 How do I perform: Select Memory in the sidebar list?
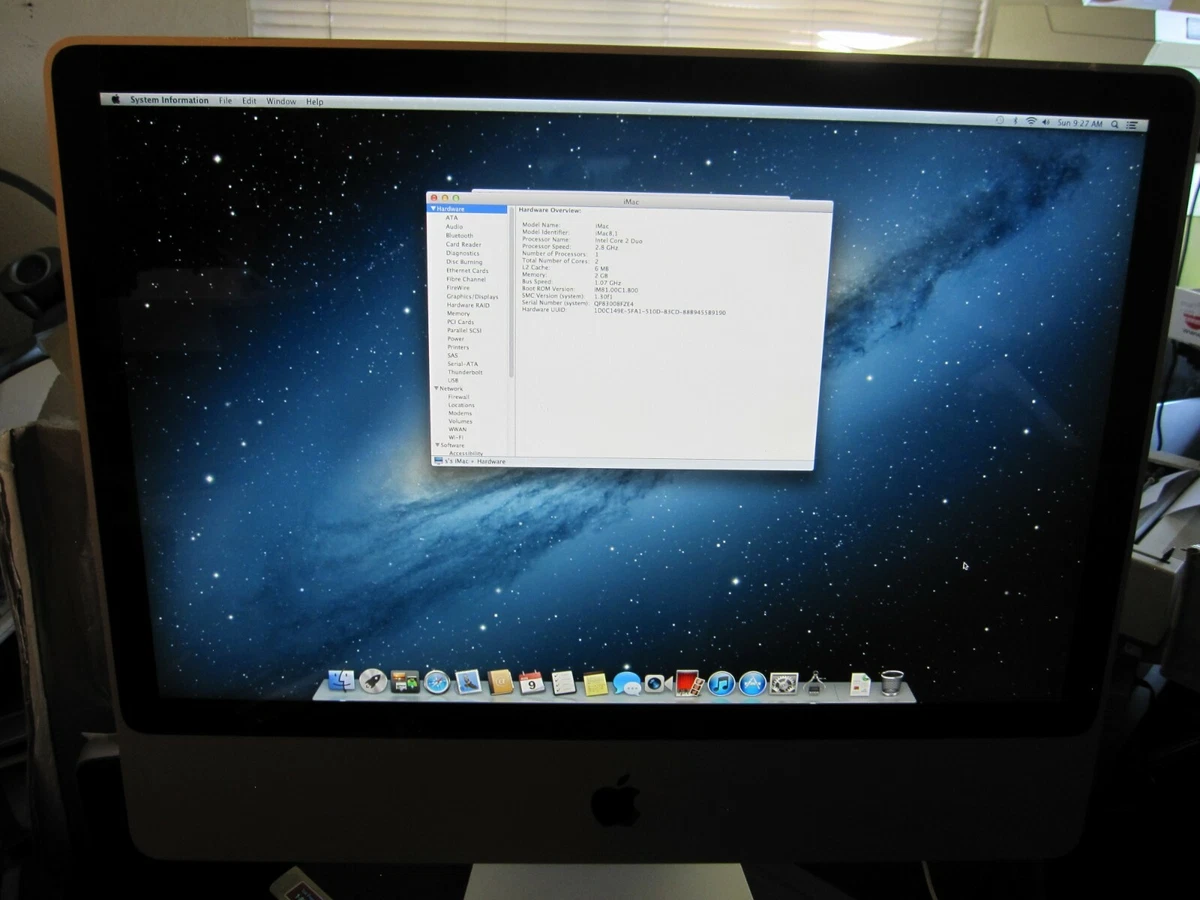(x=458, y=314)
